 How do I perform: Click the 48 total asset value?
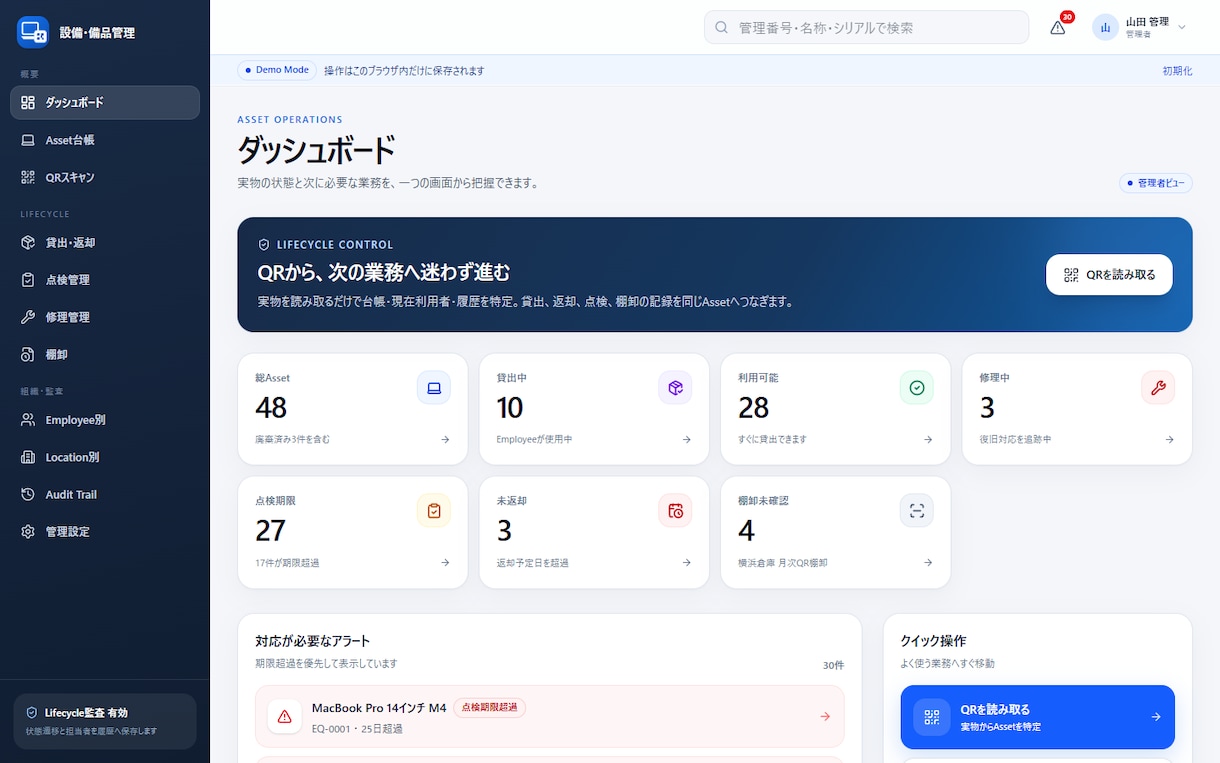click(x=271, y=408)
